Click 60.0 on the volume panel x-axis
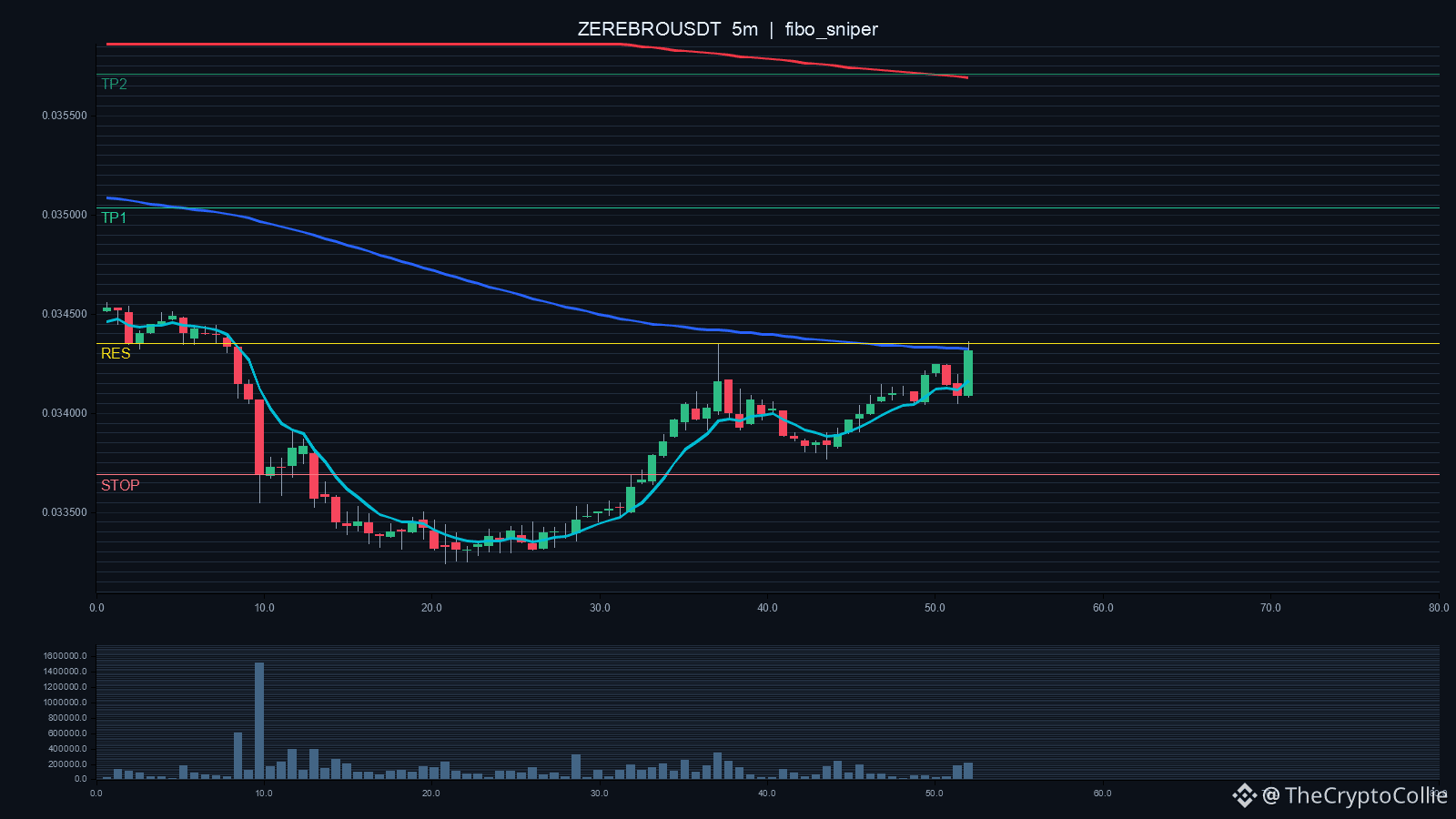This screenshot has width=1456, height=819. (1103, 794)
